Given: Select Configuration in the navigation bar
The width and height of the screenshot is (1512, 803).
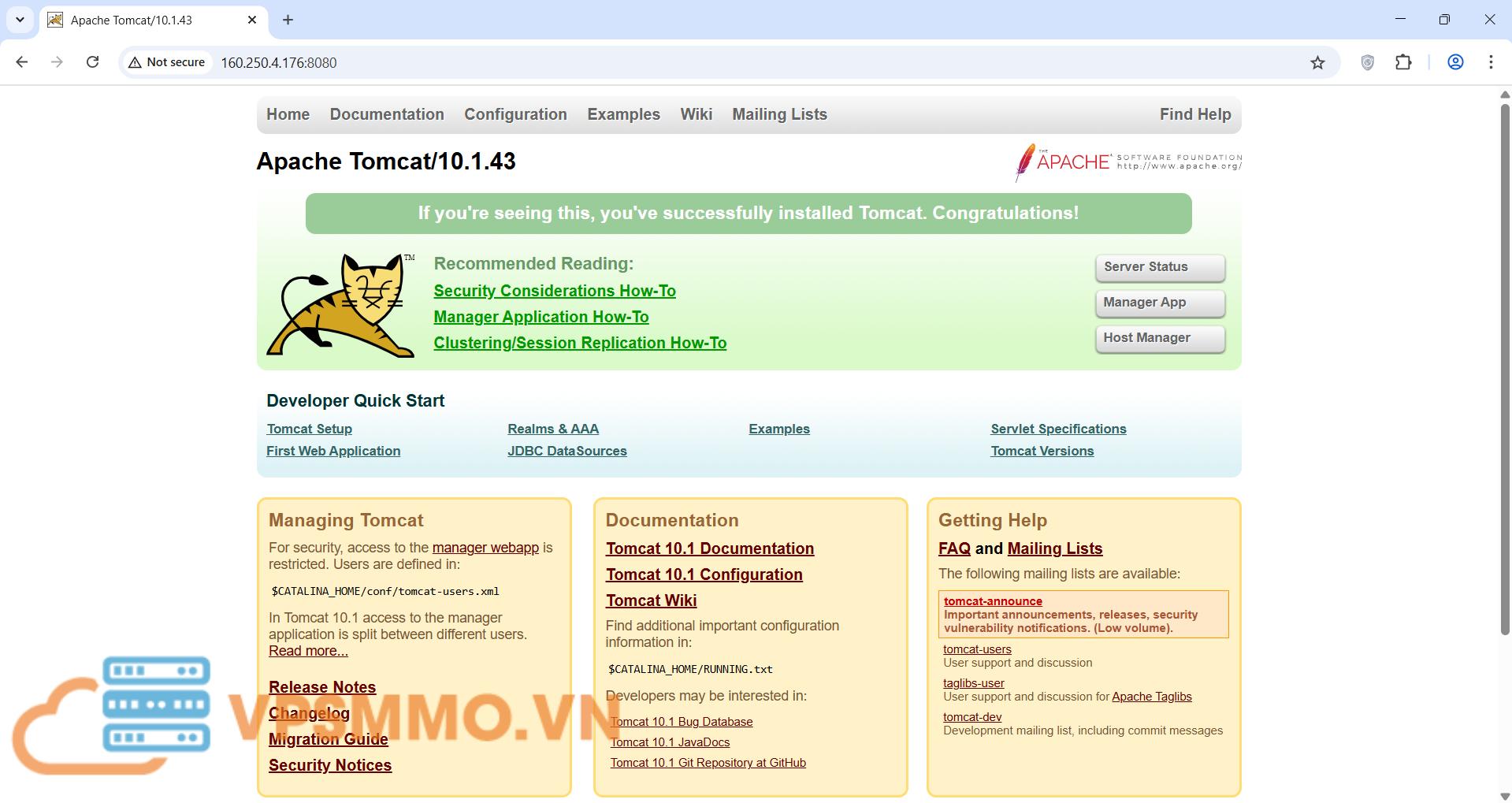Looking at the screenshot, I should [x=515, y=114].
